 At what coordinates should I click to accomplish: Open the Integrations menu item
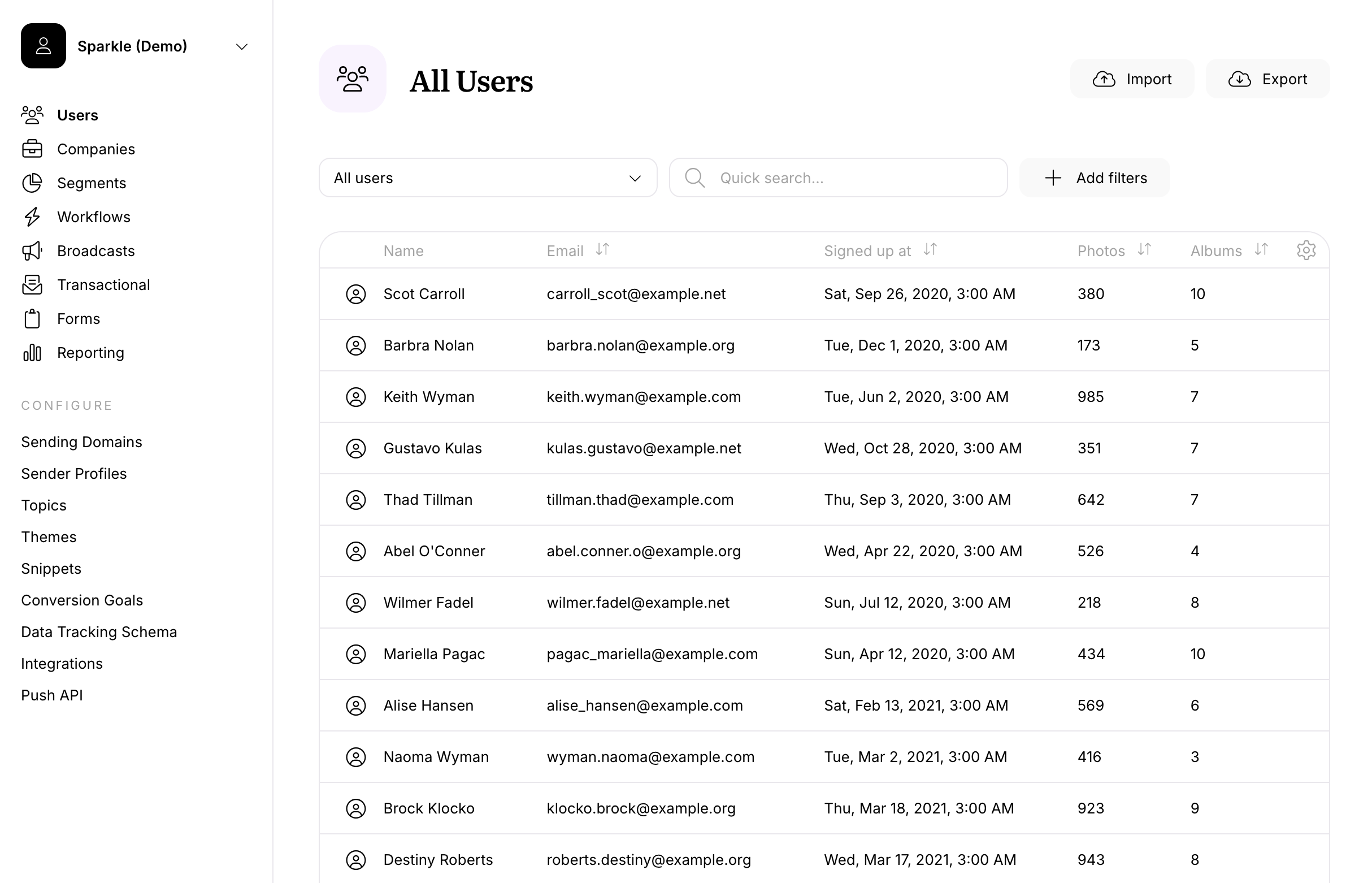tap(62, 664)
